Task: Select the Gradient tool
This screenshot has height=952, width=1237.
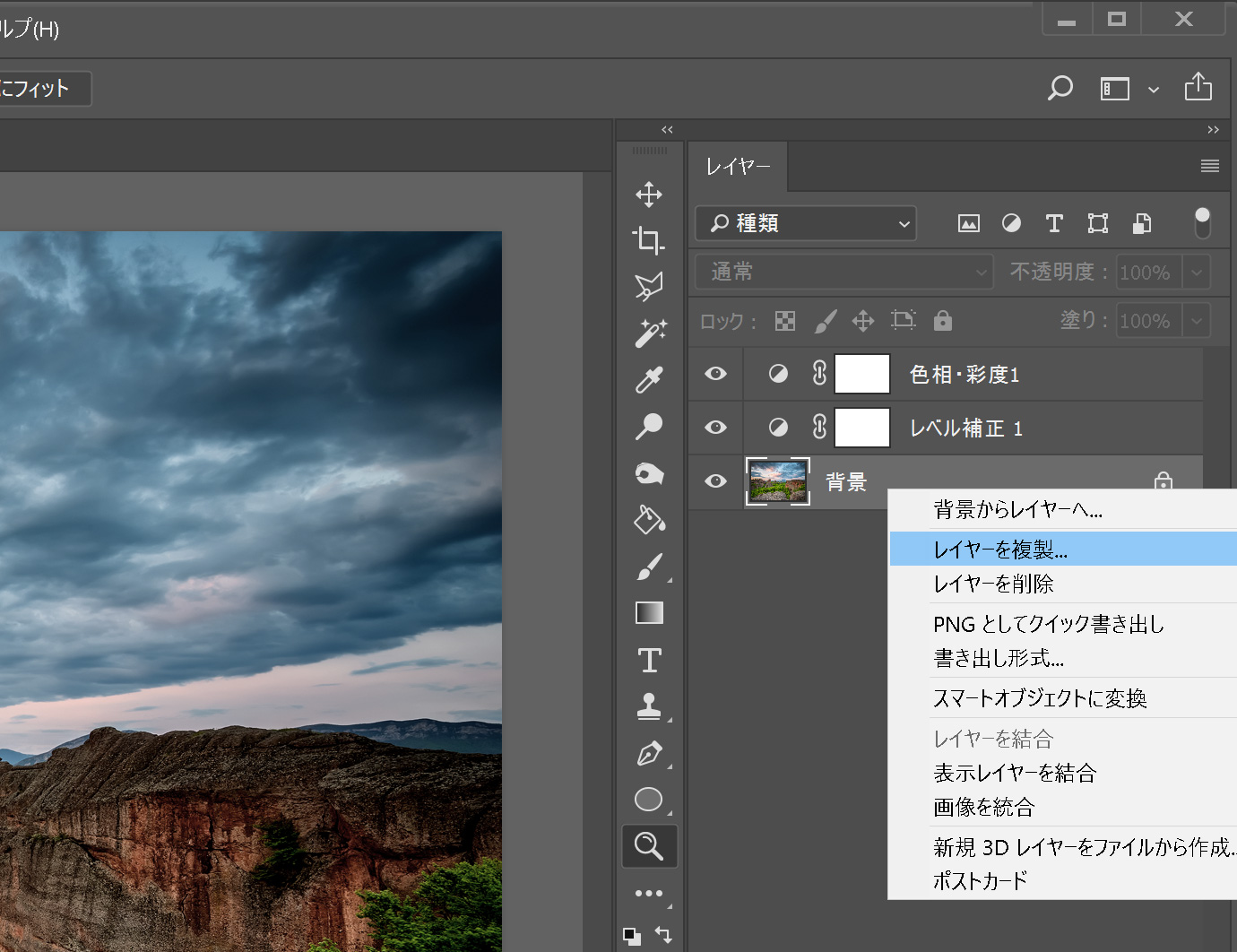Action: (649, 613)
